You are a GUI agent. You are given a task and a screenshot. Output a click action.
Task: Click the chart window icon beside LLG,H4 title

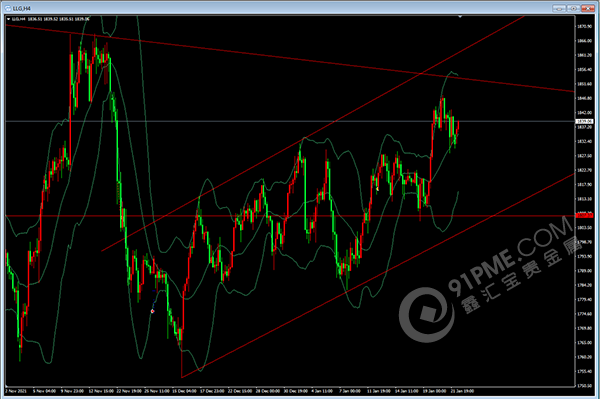click(x=8, y=8)
